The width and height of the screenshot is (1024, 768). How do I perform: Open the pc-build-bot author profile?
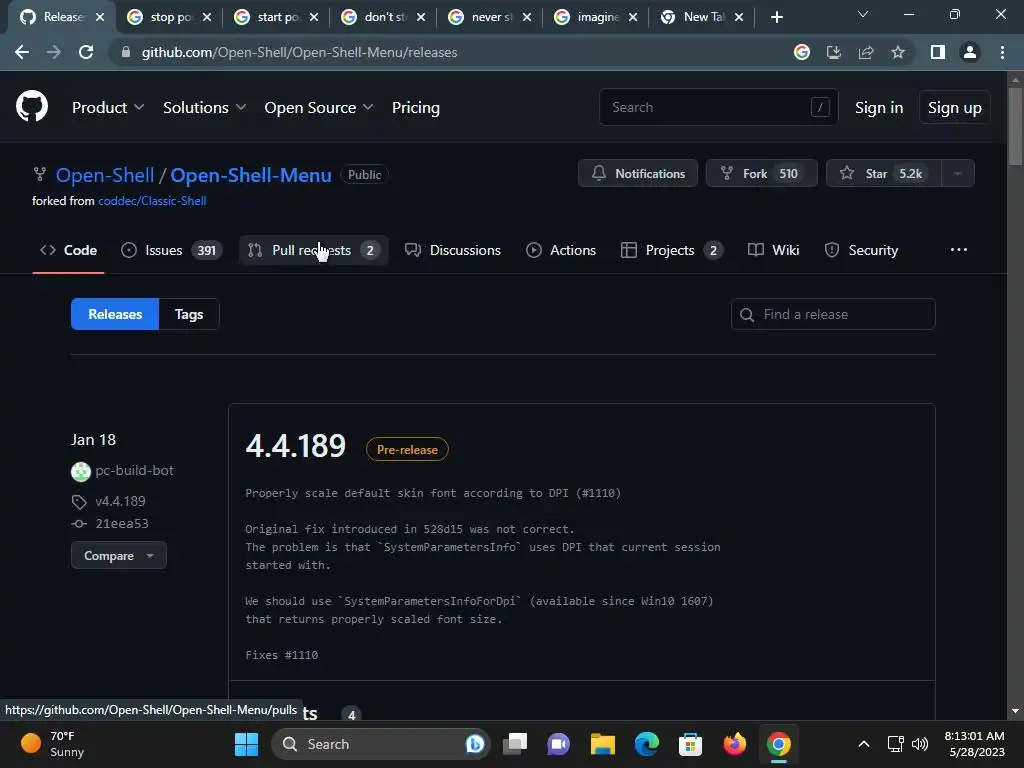pyautogui.click(x=135, y=470)
